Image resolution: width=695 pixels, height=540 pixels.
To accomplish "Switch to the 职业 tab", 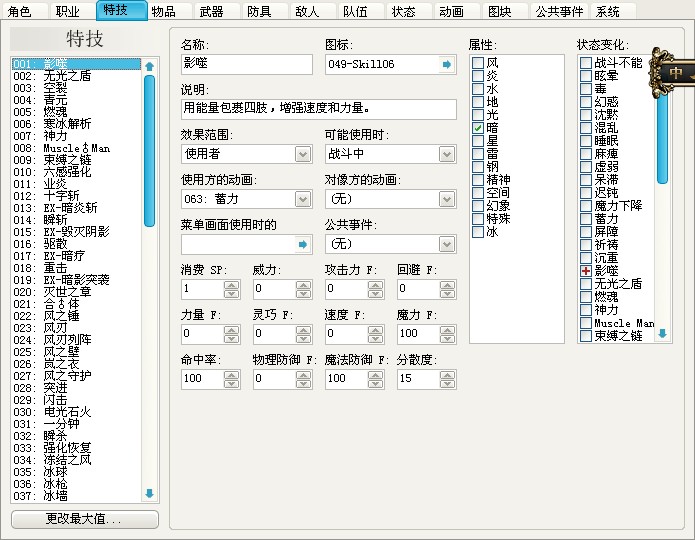I will pos(72,11).
